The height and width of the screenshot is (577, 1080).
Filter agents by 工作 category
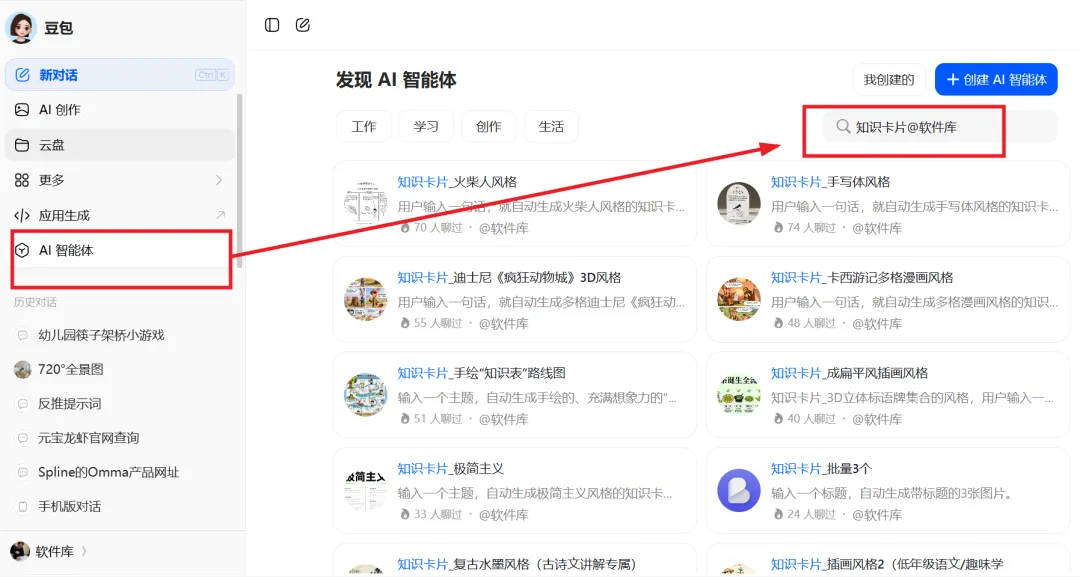pyautogui.click(x=364, y=127)
